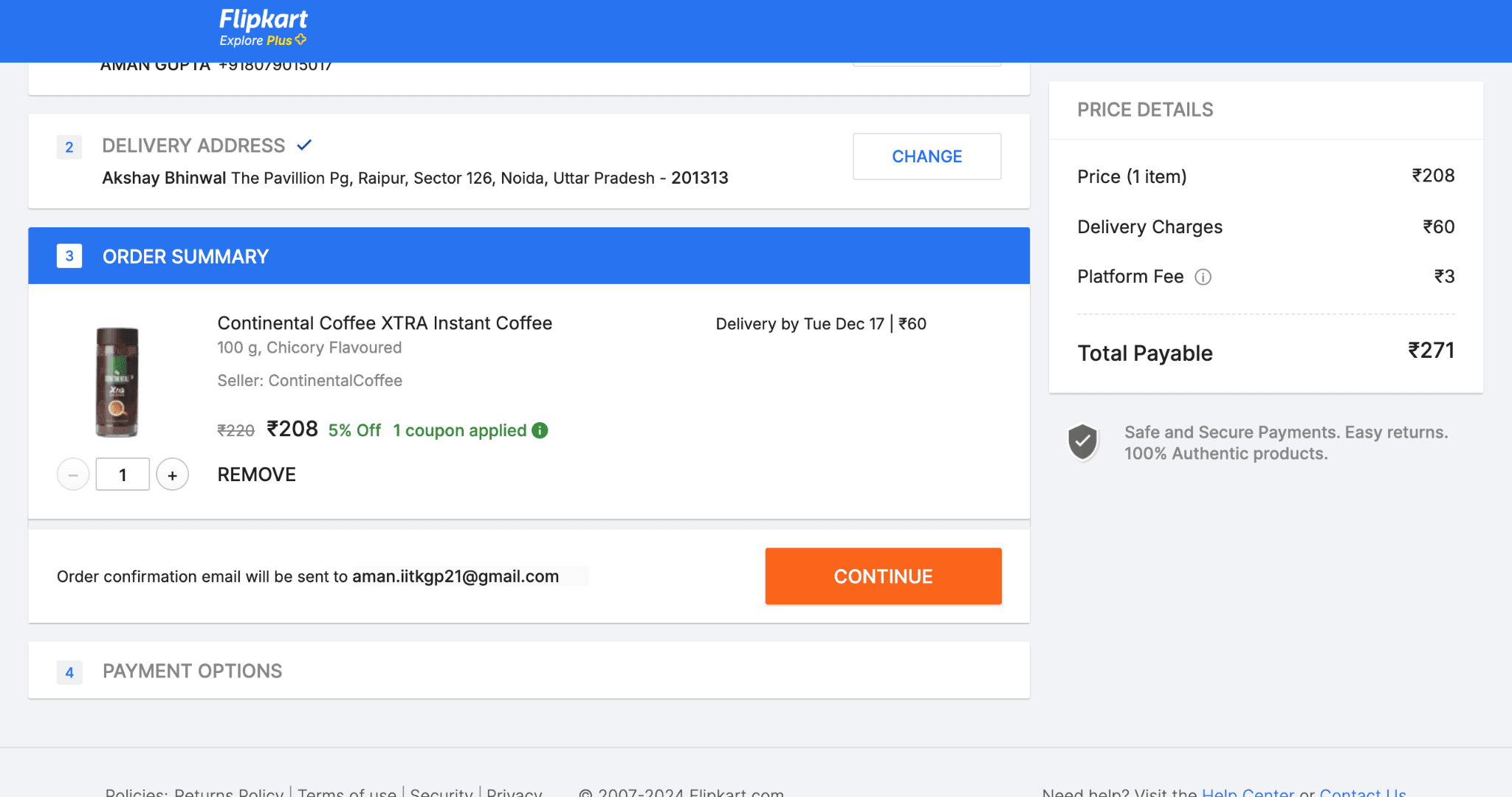
Task: Open the Continental Coffee XTRA product title
Action: pyautogui.click(x=385, y=323)
